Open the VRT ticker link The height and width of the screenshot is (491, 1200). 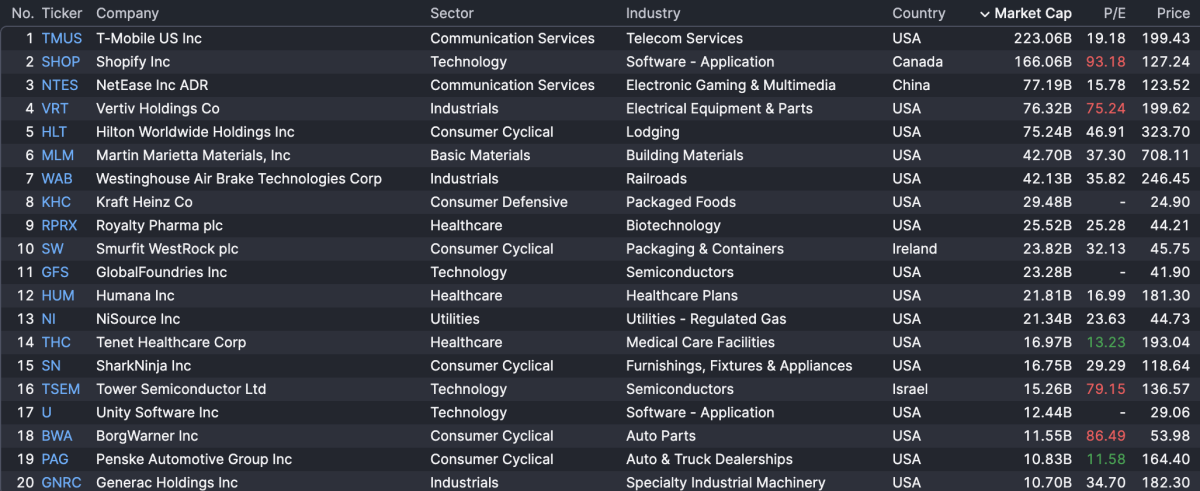(55, 108)
